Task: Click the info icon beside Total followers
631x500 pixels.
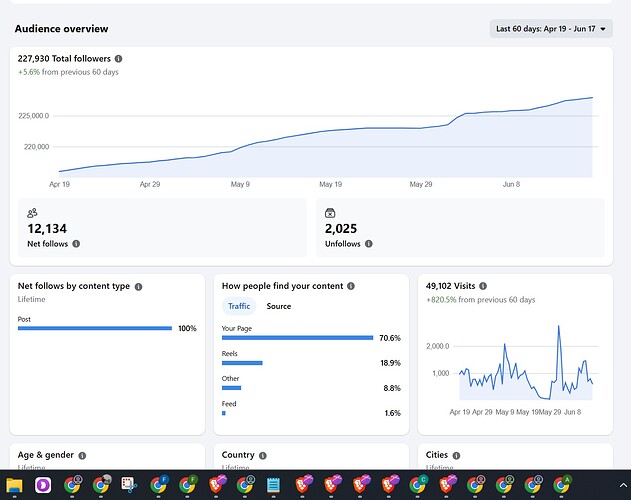Action: [118, 59]
